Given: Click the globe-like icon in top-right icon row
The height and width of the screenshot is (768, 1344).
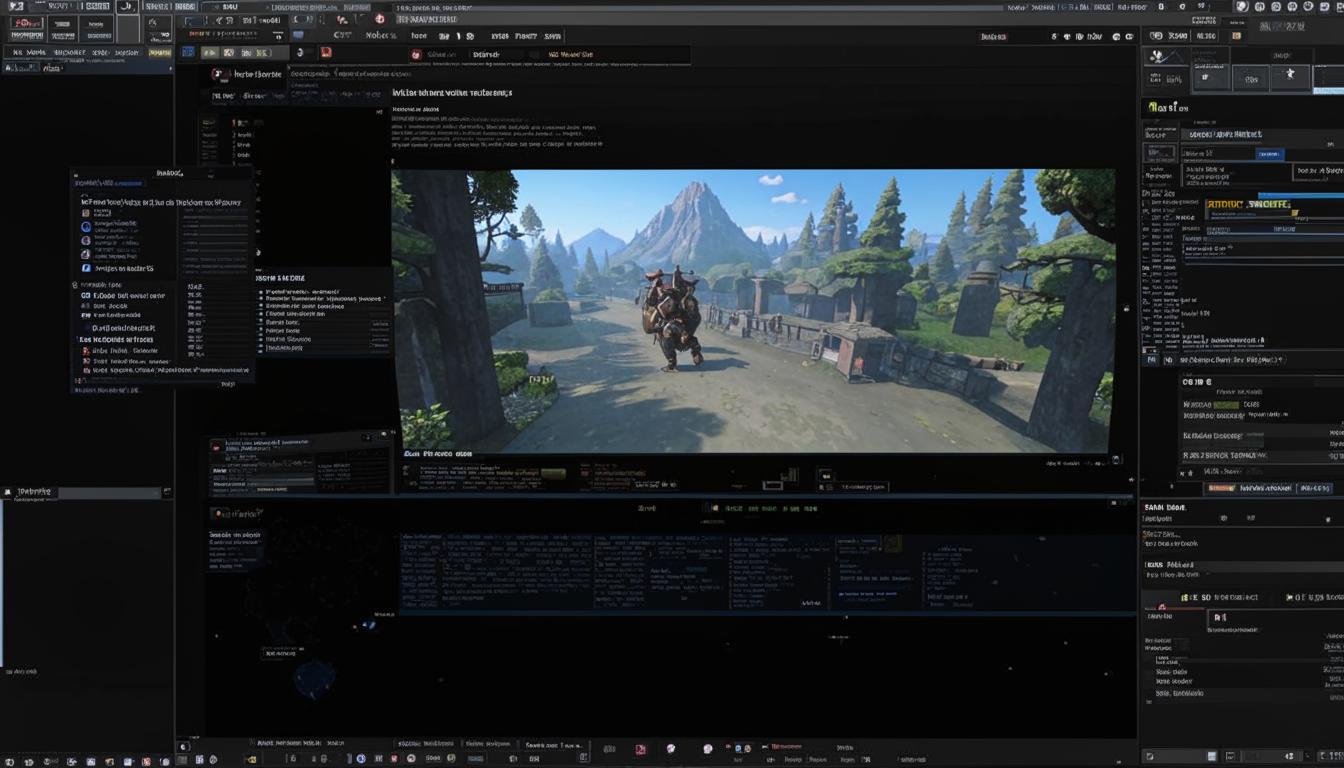Looking at the screenshot, I should (1241, 7).
